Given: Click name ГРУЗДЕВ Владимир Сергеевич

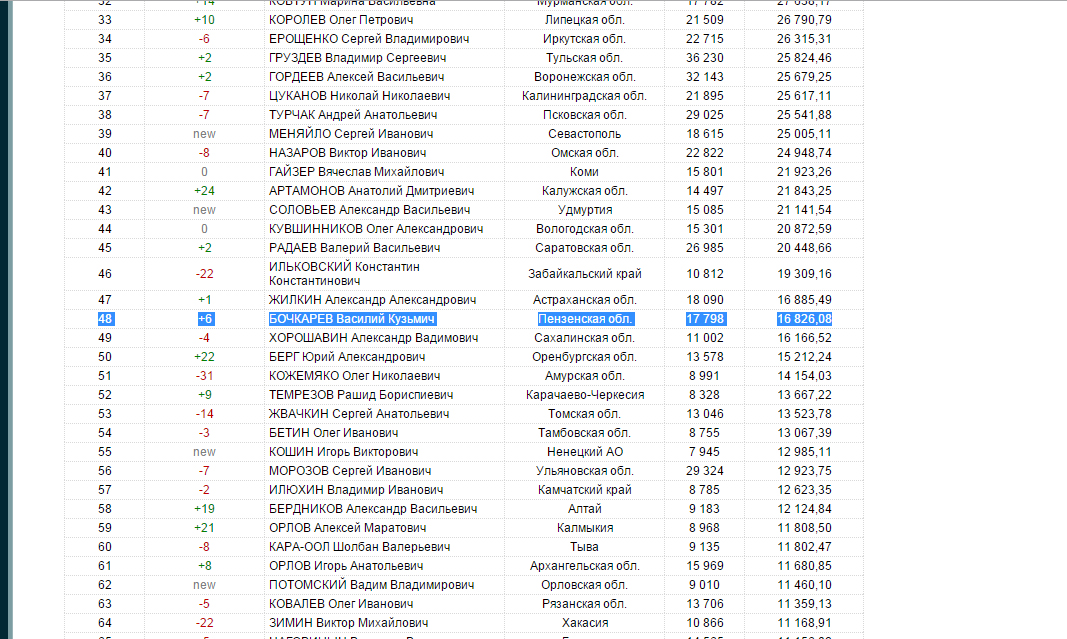Looking at the screenshot, I should [x=357, y=58].
